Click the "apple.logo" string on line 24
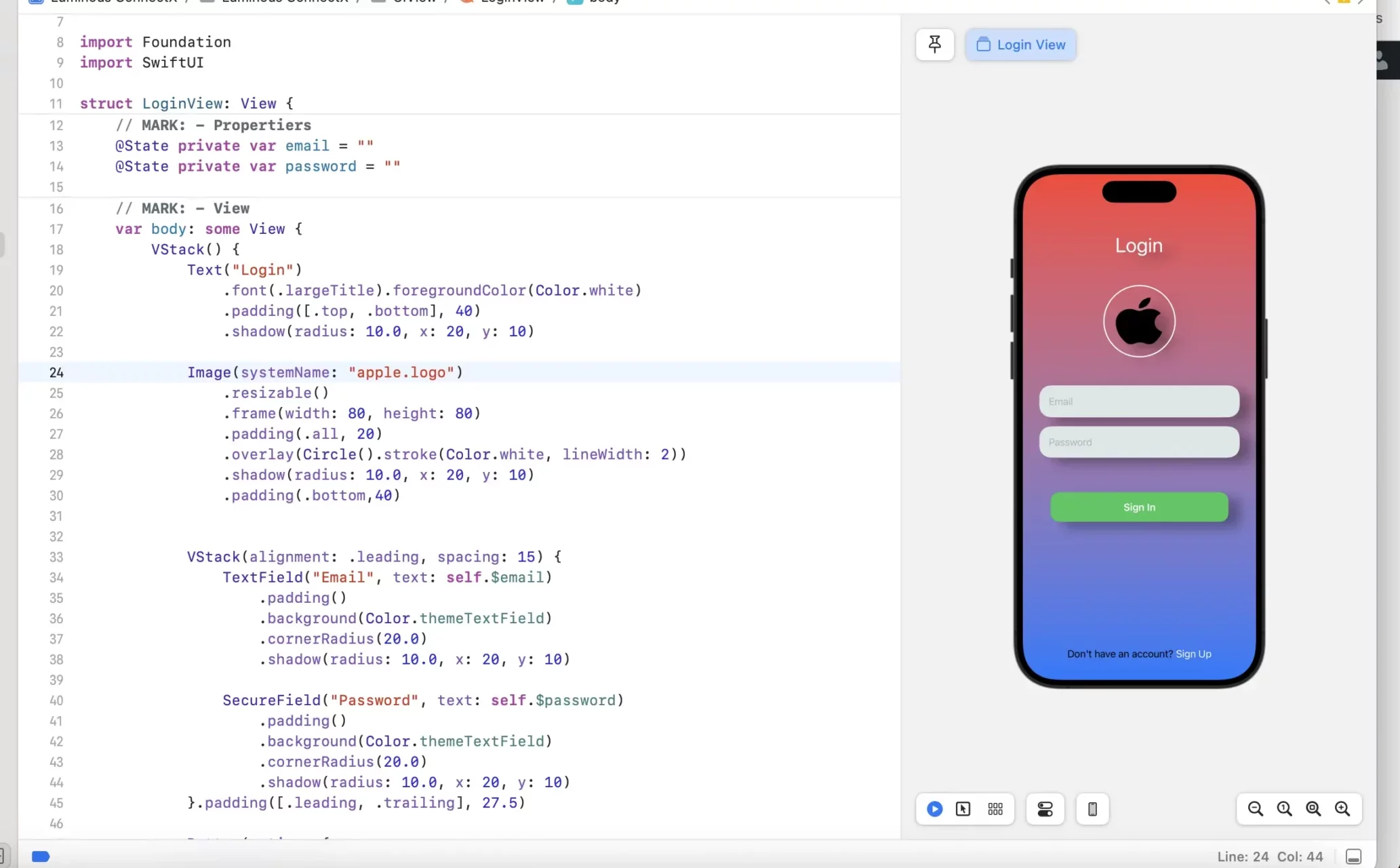Image resolution: width=1400 pixels, height=868 pixels. tap(401, 372)
